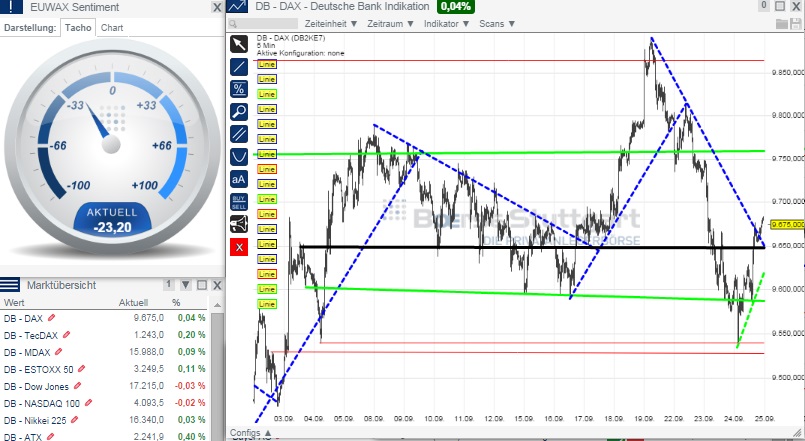This screenshot has height=441, width=805.
Task: Select the trend line drawing tool
Action: coord(239,67)
